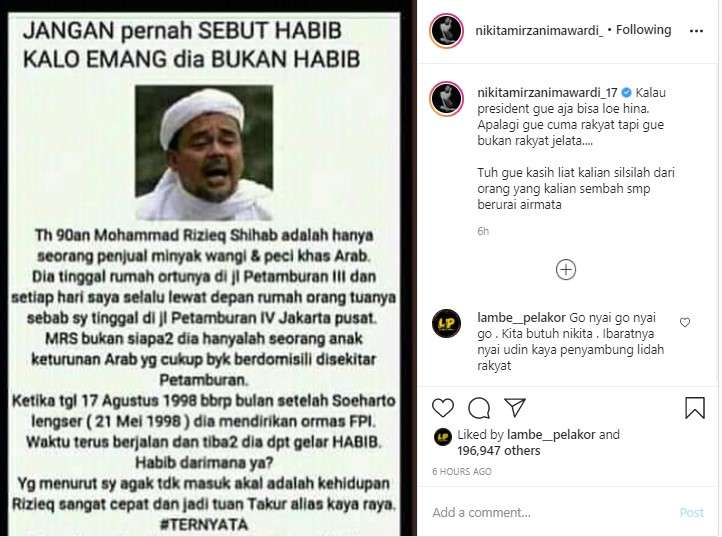Screen dimensions: 722x537
Task: Save the post with the bookmark icon
Action: (695, 408)
